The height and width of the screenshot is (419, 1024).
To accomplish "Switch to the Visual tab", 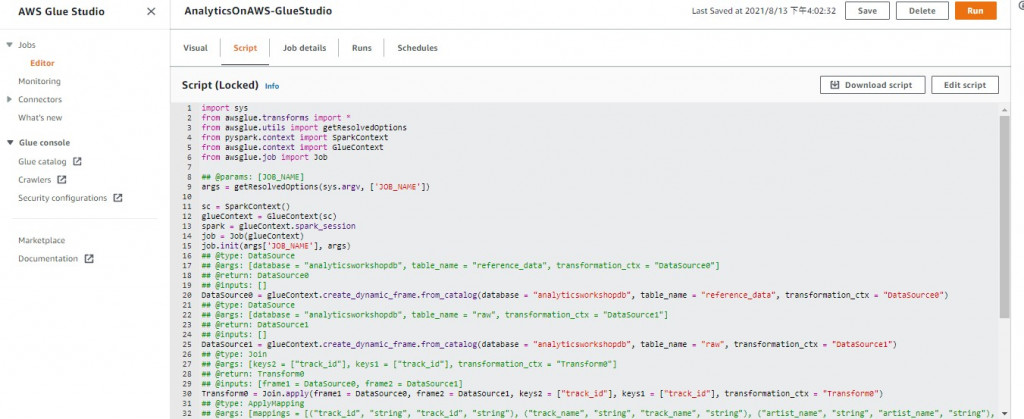I will 195,48.
